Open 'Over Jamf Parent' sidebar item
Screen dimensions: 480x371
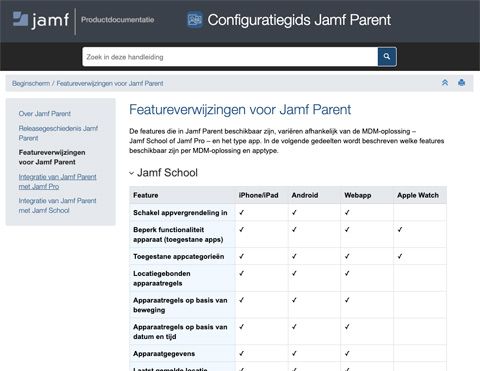45,114
